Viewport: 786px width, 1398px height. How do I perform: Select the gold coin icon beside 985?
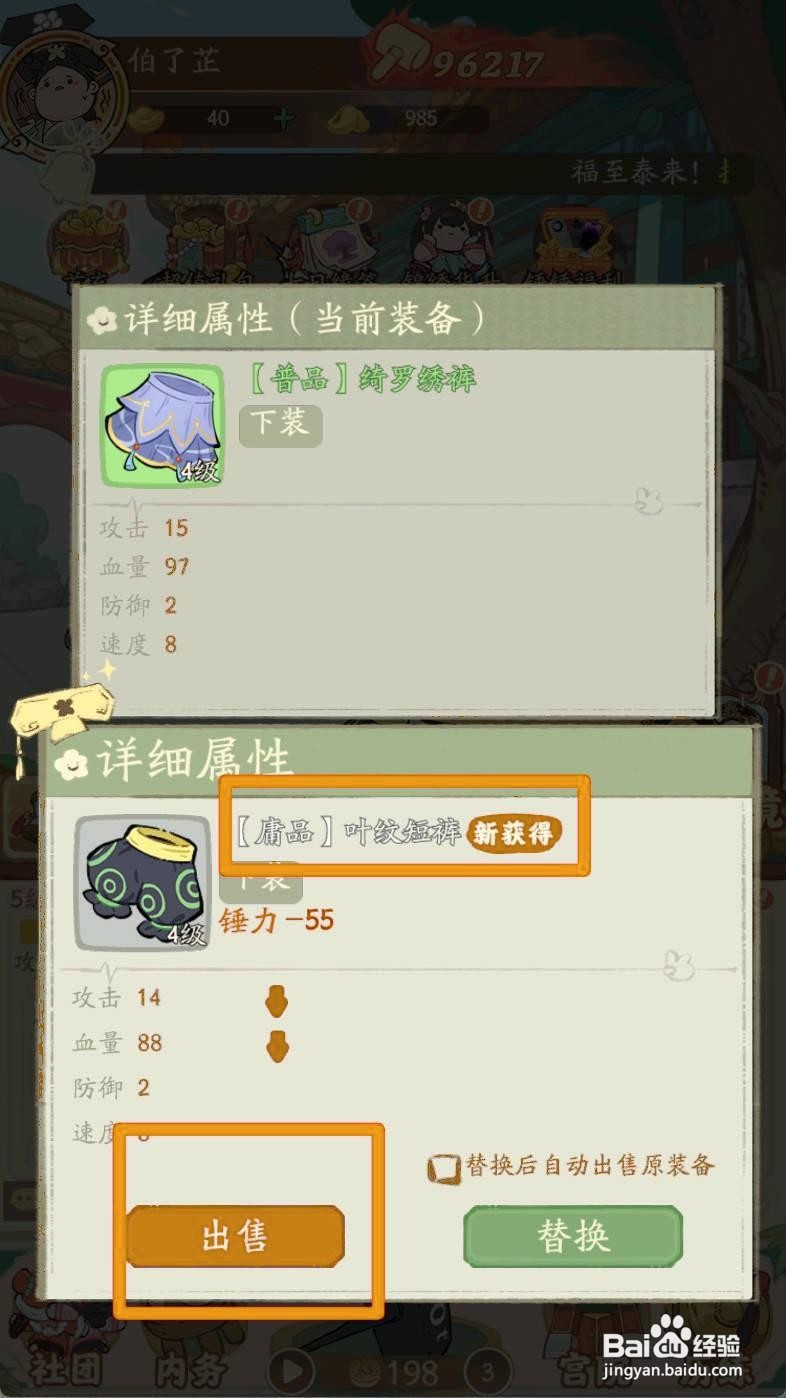coord(347,117)
